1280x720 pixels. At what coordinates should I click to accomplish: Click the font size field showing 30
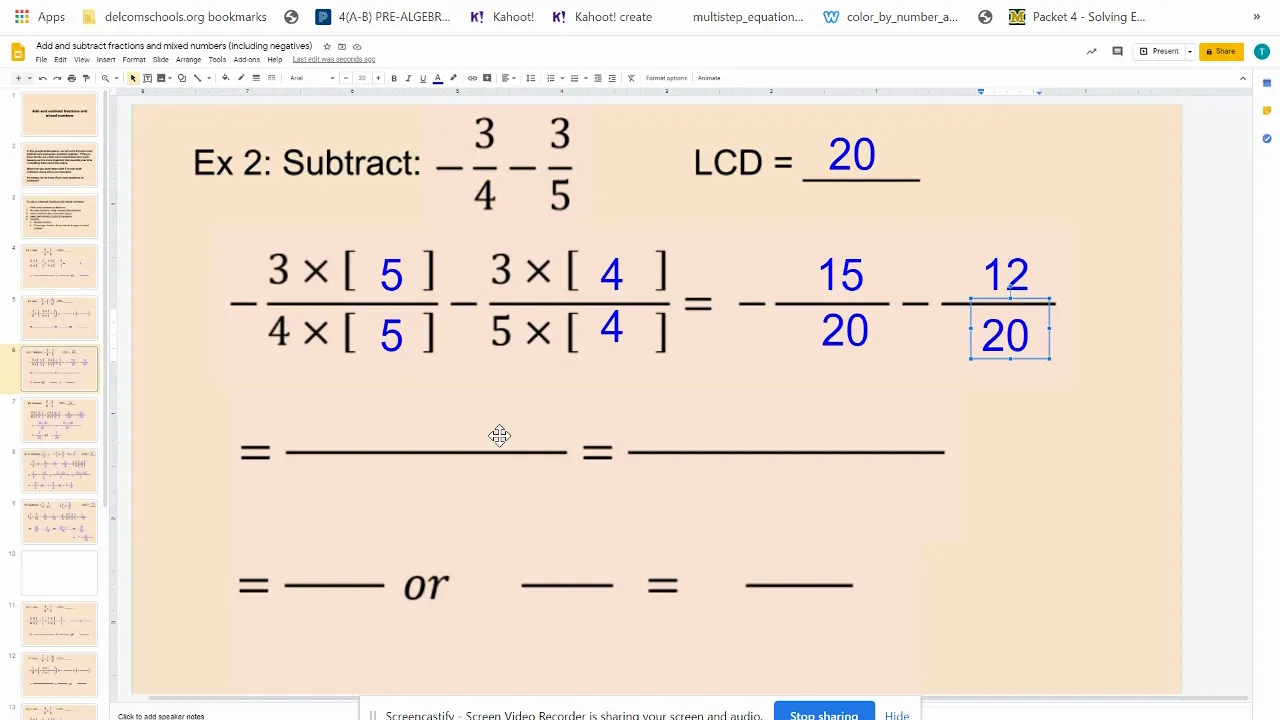pos(362,78)
